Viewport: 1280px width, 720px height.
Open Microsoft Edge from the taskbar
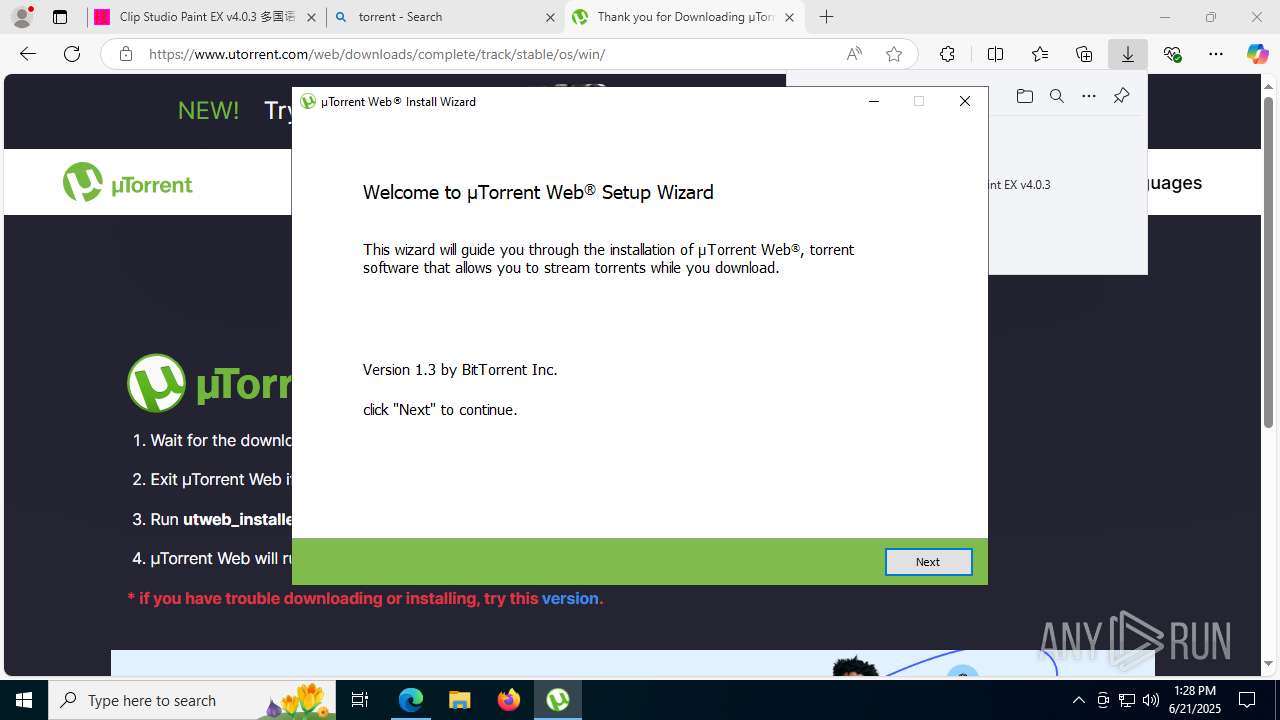pyautogui.click(x=411, y=700)
